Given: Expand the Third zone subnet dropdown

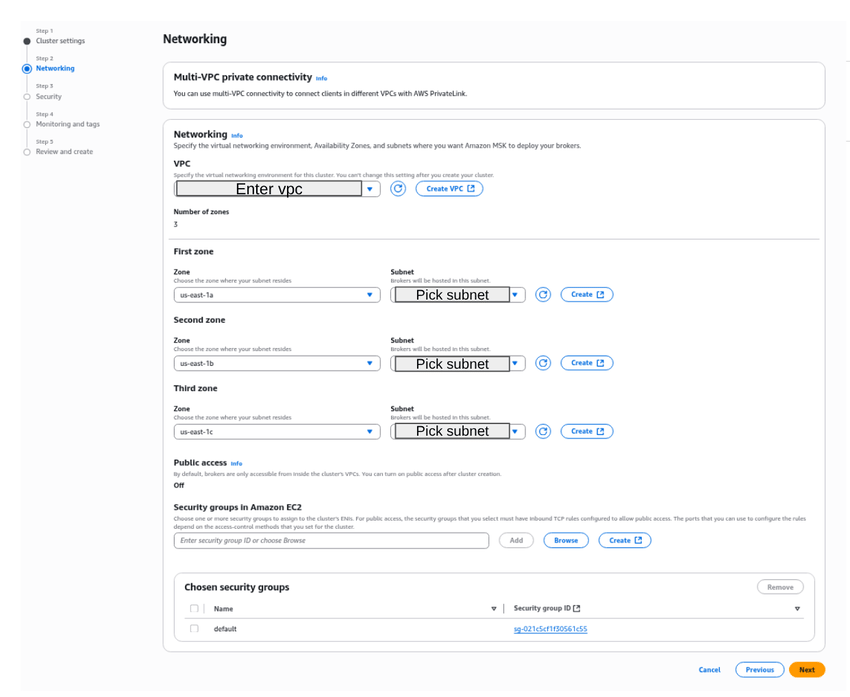Looking at the screenshot, I should coord(515,431).
